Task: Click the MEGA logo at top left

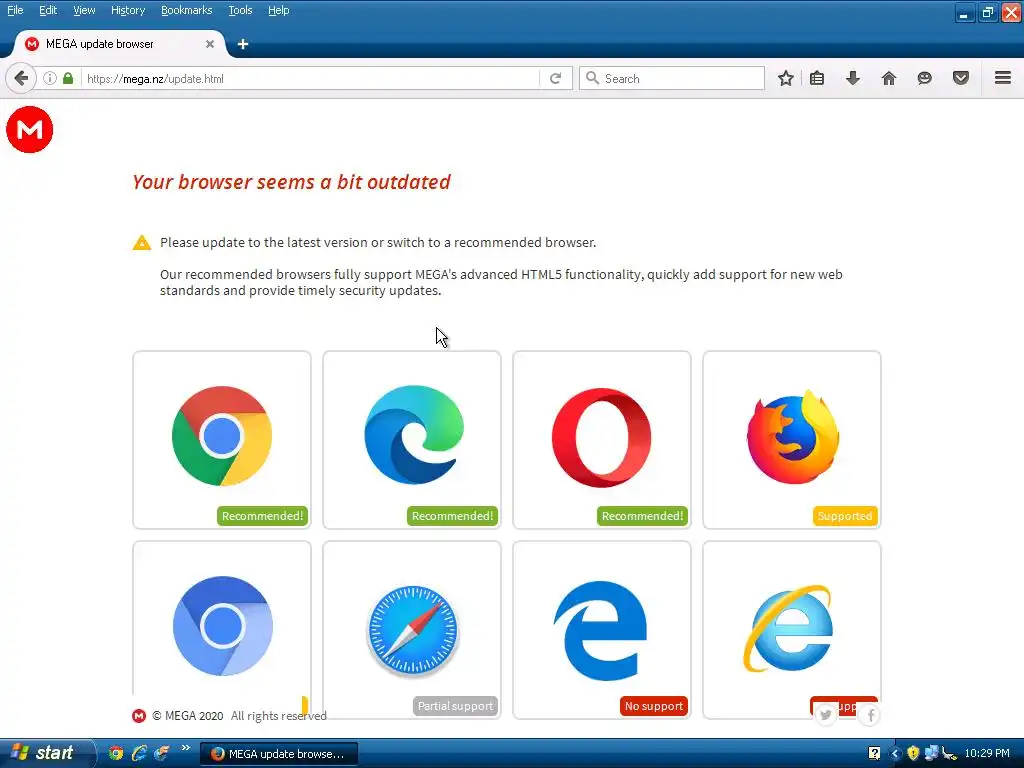Action: (x=29, y=129)
